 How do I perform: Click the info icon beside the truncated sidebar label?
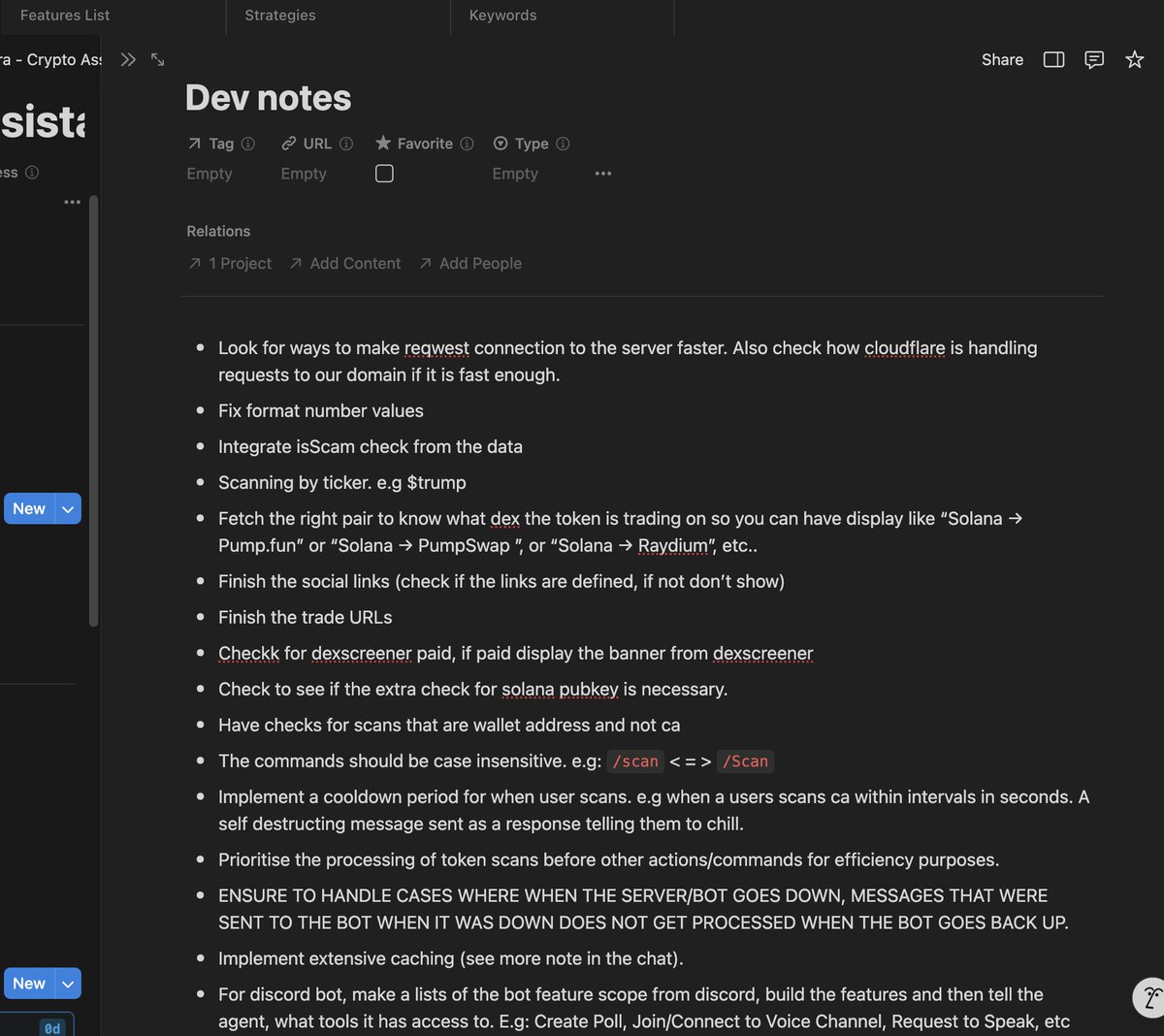point(32,173)
